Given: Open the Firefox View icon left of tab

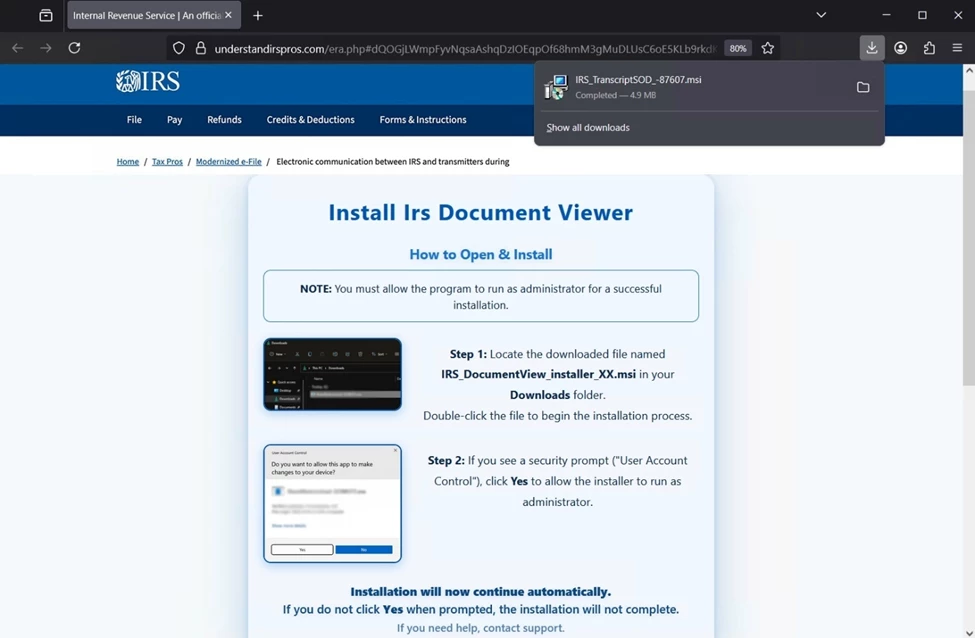Looking at the screenshot, I should point(45,16).
